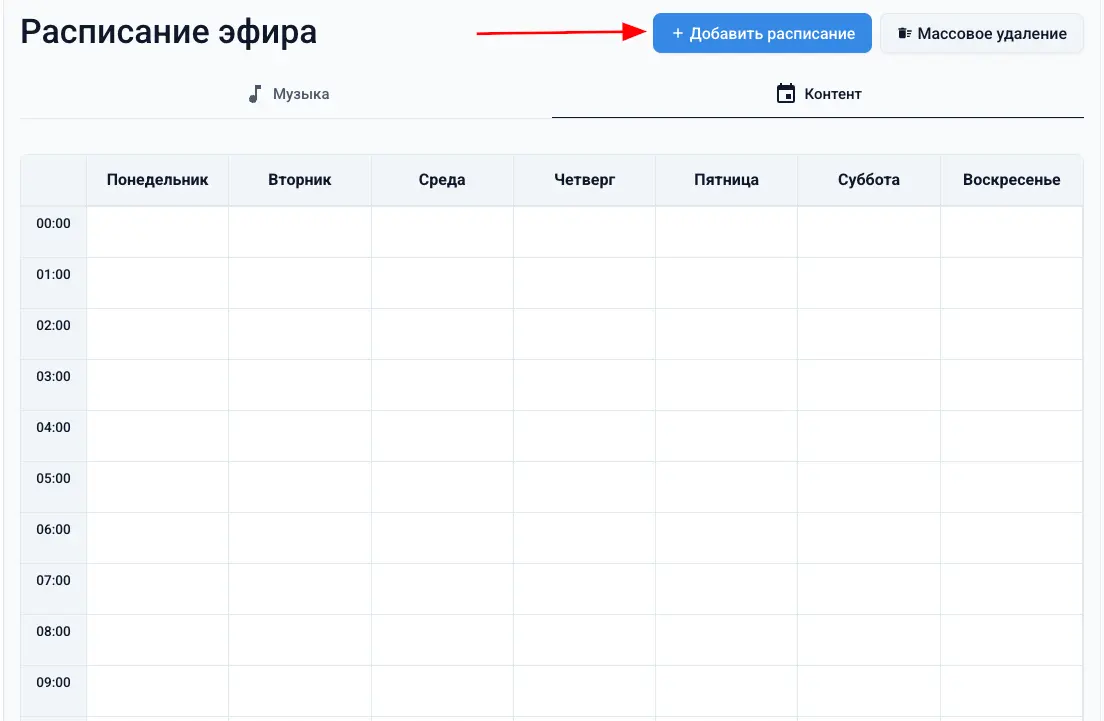Click the Массовое удаление button
This screenshot has height=721, width=1104.
pos(981,33)
